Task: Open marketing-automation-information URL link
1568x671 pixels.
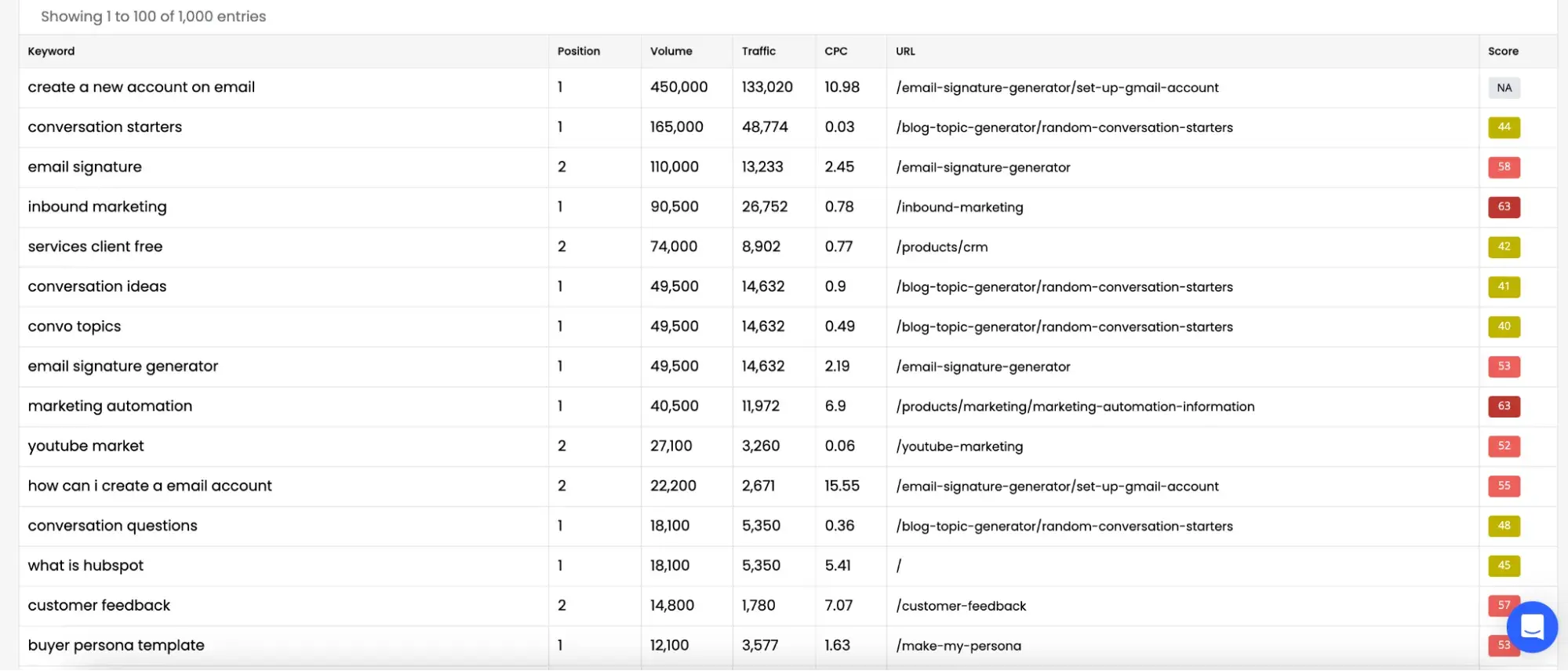Action: click(1075, 407)
